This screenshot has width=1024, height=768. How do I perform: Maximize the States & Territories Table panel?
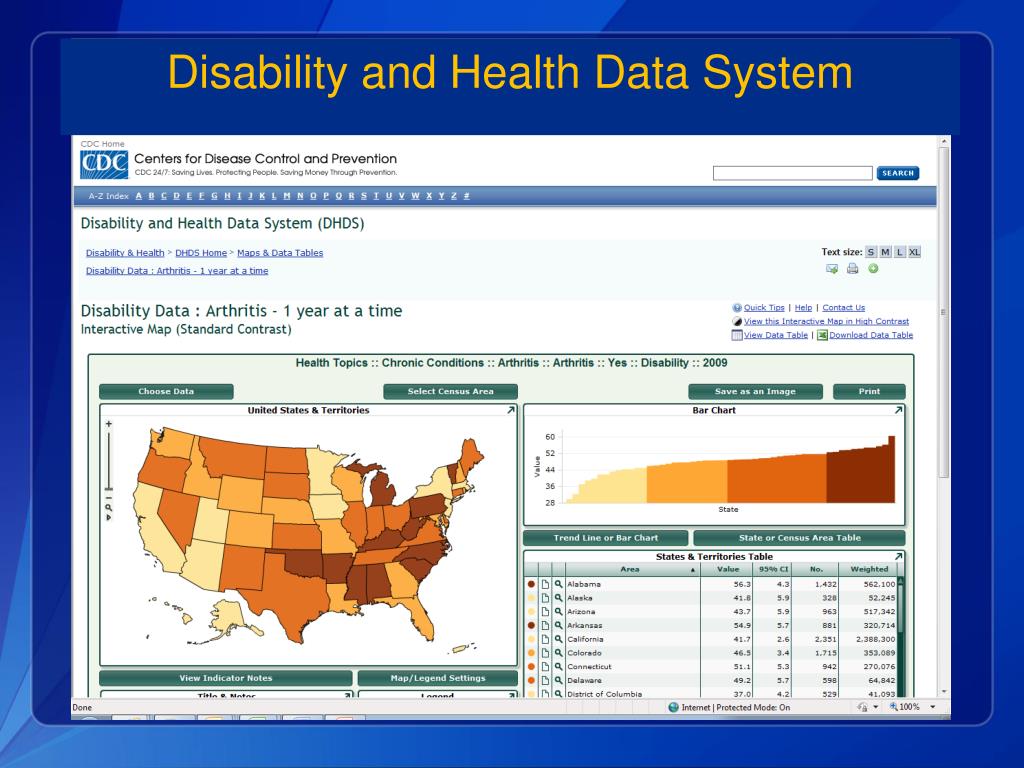pos(898,556)
